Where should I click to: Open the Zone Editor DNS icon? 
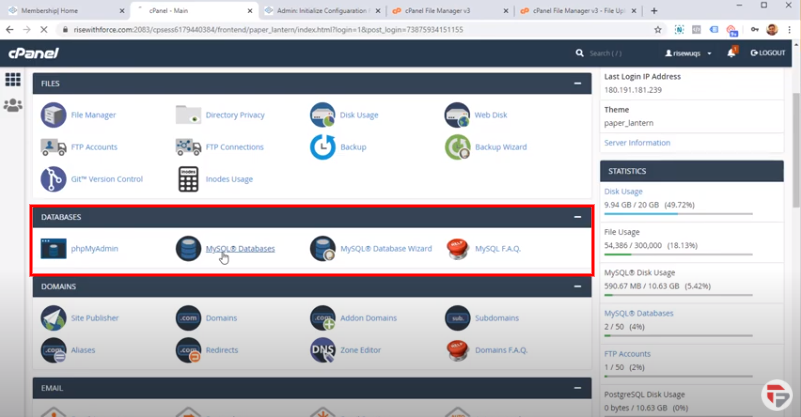point(322,350)
